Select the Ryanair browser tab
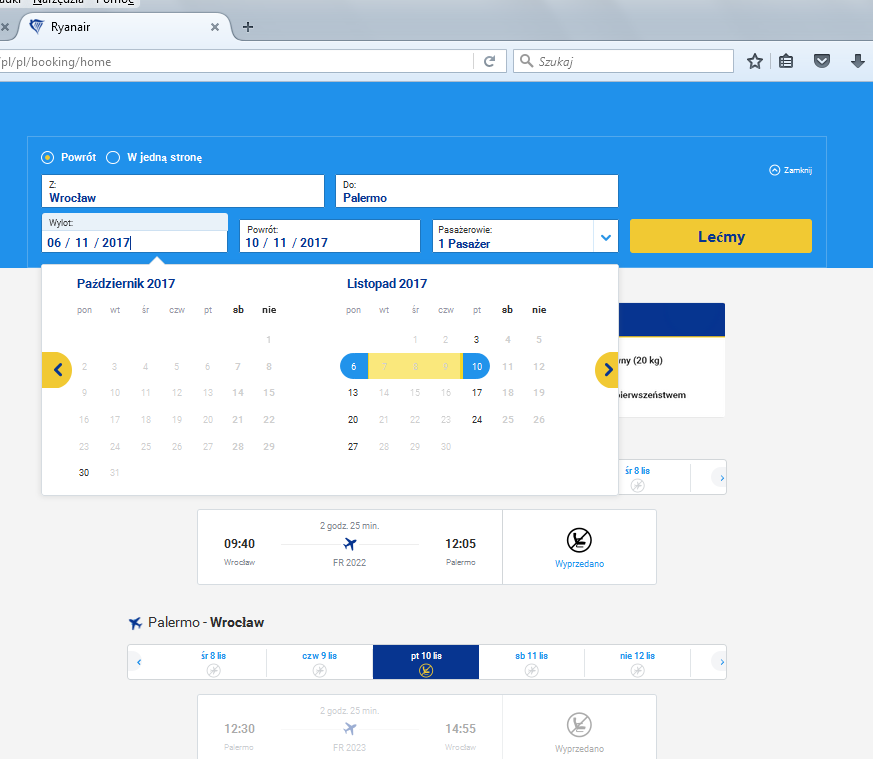The height and width of the screenshot is (759, 873). (125, 27)
